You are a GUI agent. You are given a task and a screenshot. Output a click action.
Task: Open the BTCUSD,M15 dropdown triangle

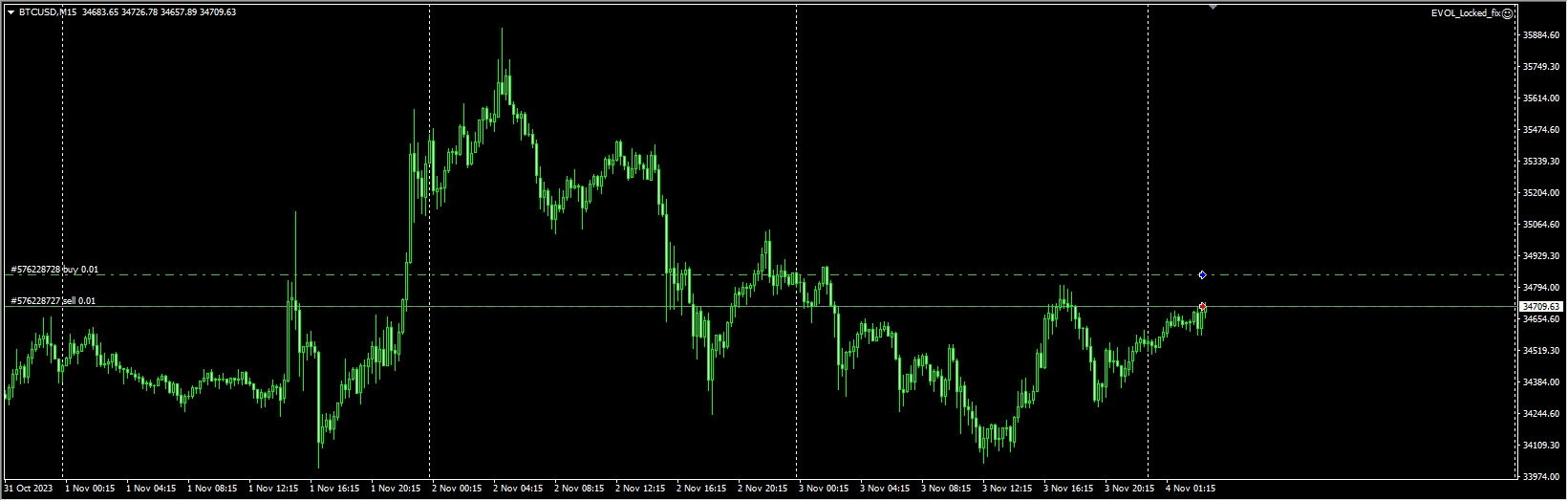pyautogui.click(x=11, y=12)
